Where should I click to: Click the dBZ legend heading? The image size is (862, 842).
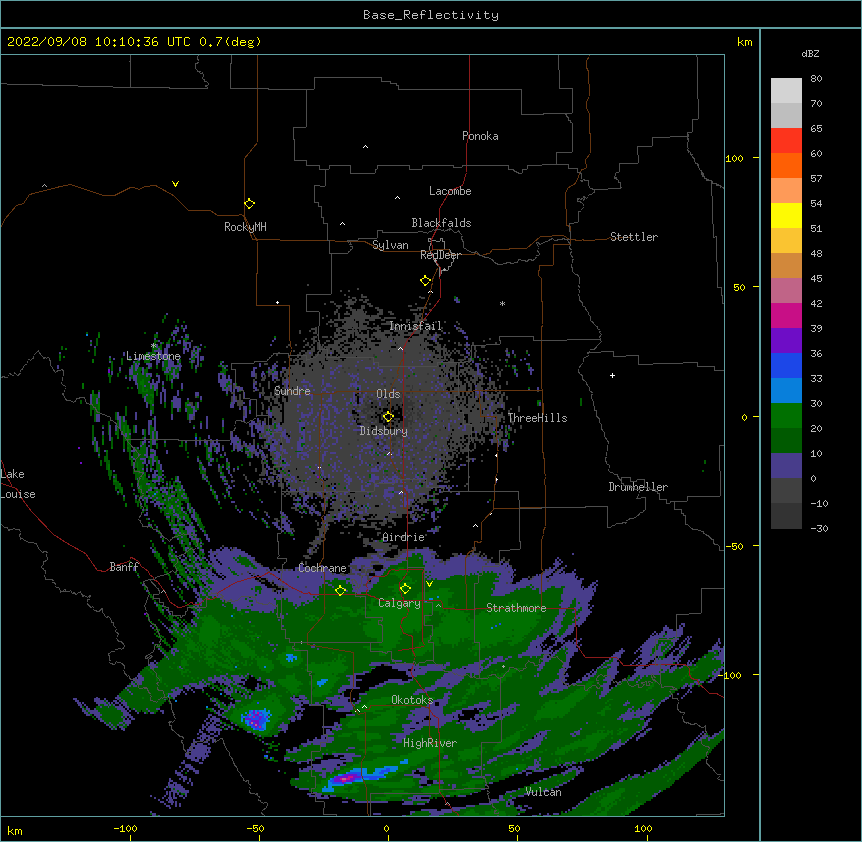coord(810,53)
